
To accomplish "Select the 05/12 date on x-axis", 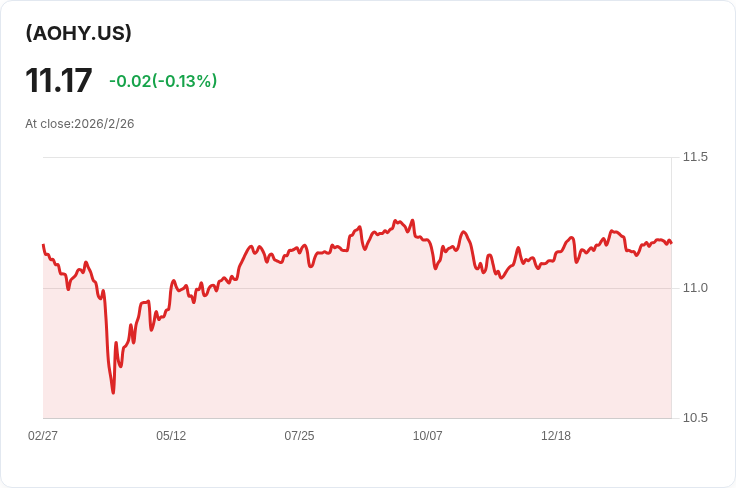I will pos(171,436).
